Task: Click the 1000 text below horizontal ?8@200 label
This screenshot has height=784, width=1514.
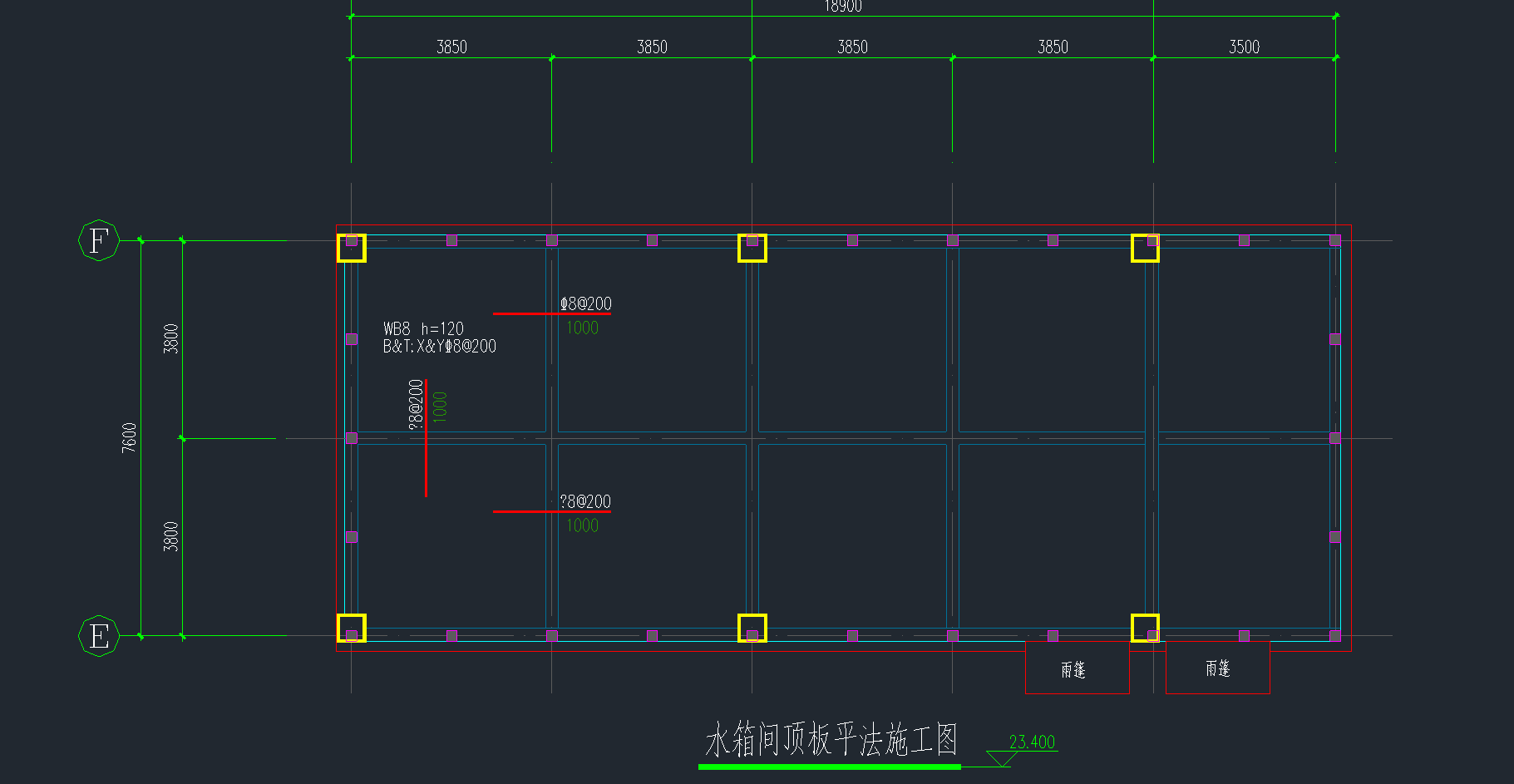Action: 582,525
